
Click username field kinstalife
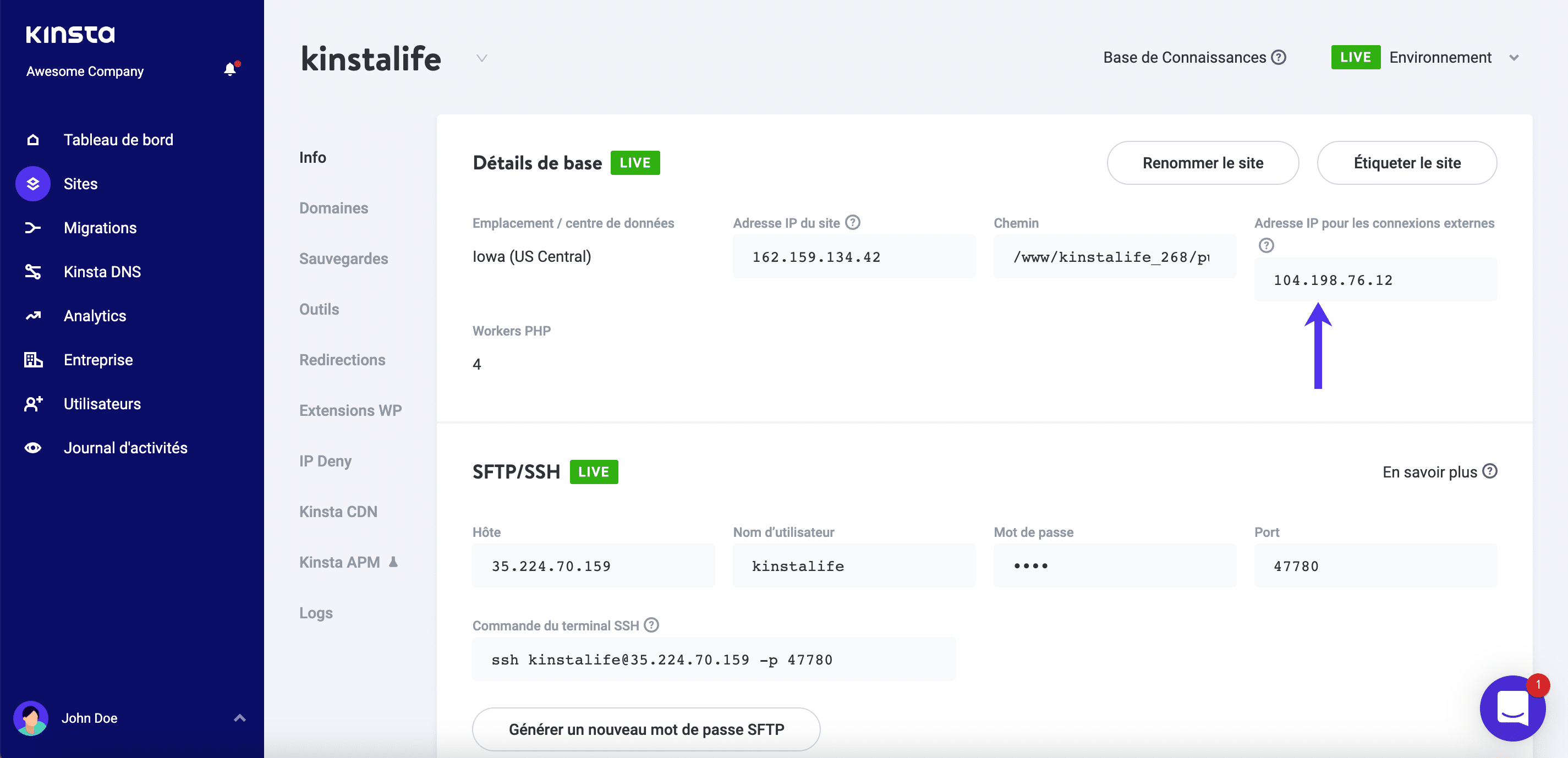854,566
